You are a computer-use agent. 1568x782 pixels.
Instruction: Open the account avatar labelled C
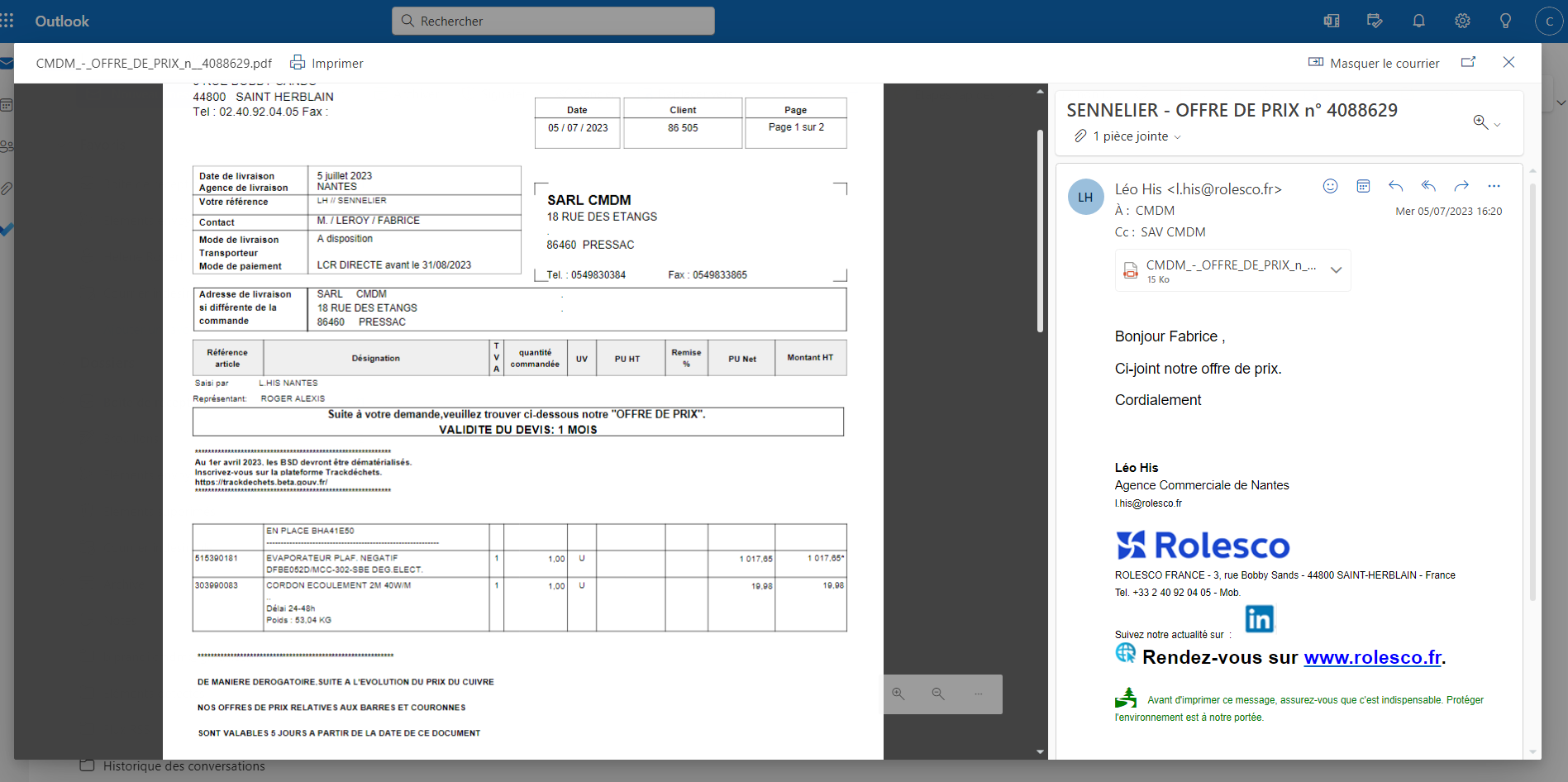pyautogui.click(x=1549, y=21)
